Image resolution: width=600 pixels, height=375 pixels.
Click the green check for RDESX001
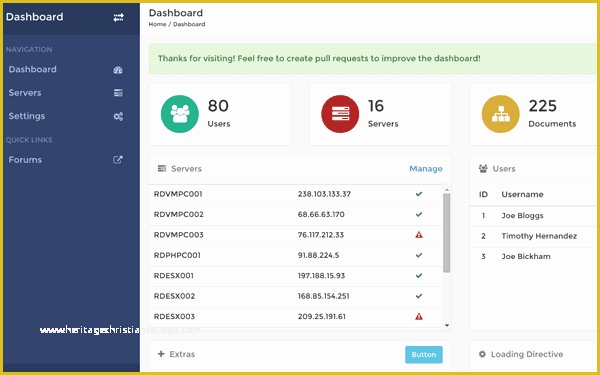419,276
